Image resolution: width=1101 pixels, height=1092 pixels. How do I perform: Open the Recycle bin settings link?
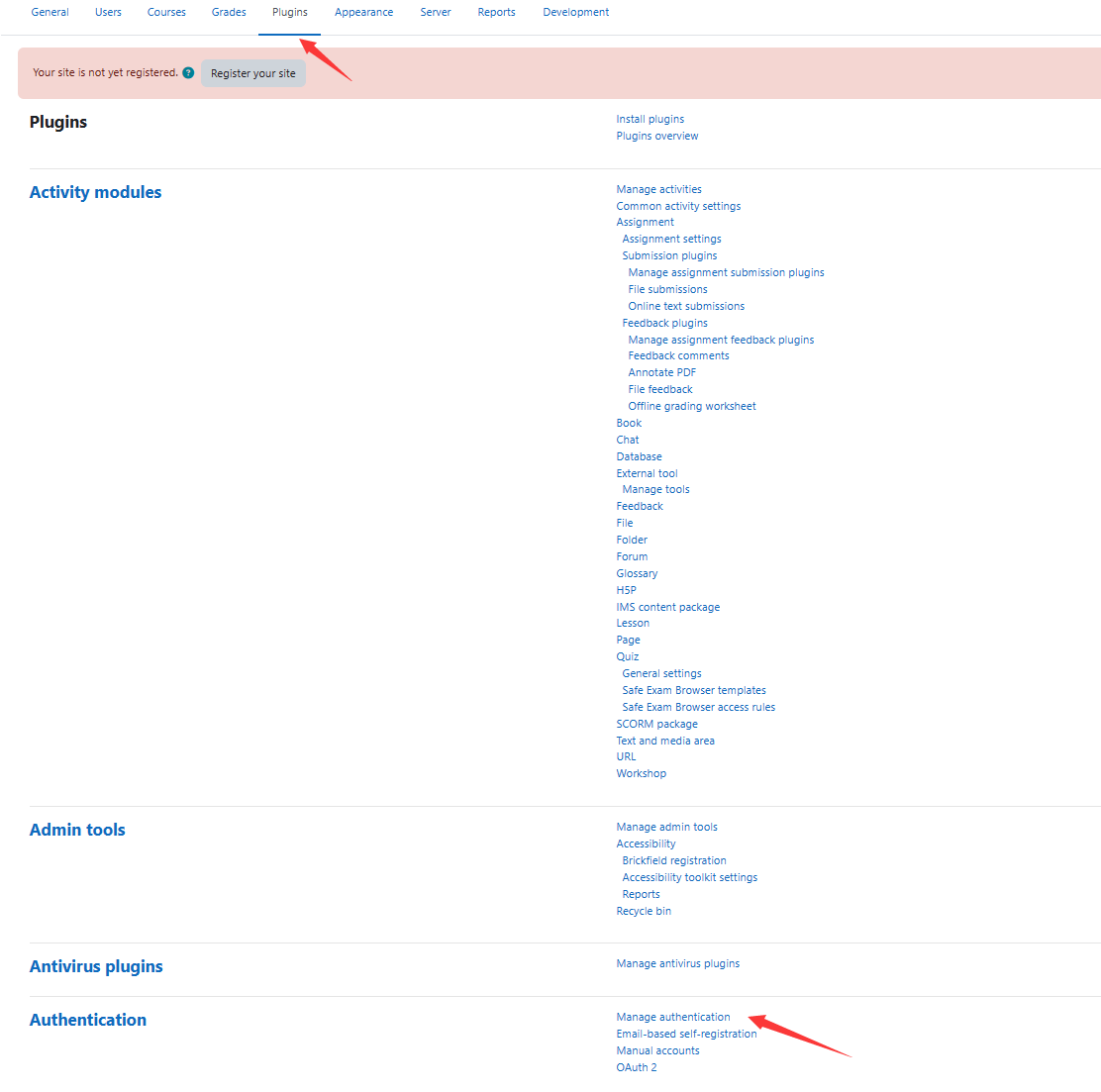(x=643, y=912)
